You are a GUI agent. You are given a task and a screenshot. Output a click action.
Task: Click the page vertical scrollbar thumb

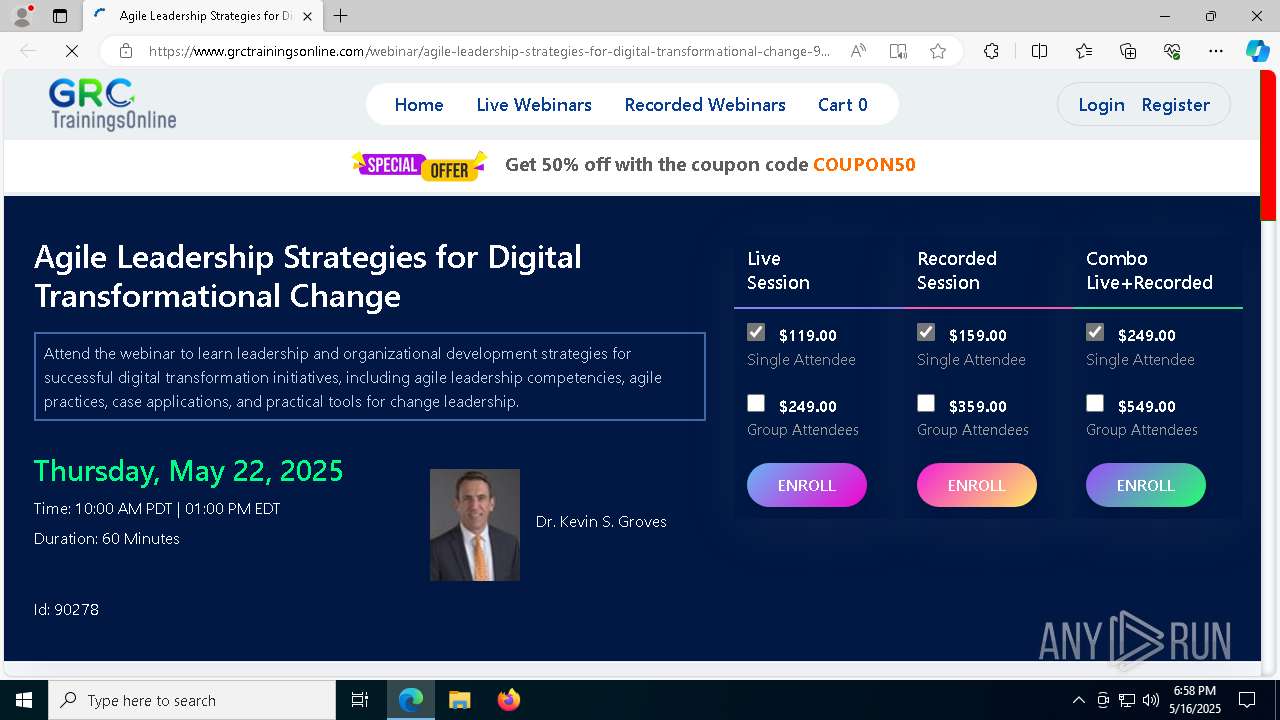point(1268,145)
